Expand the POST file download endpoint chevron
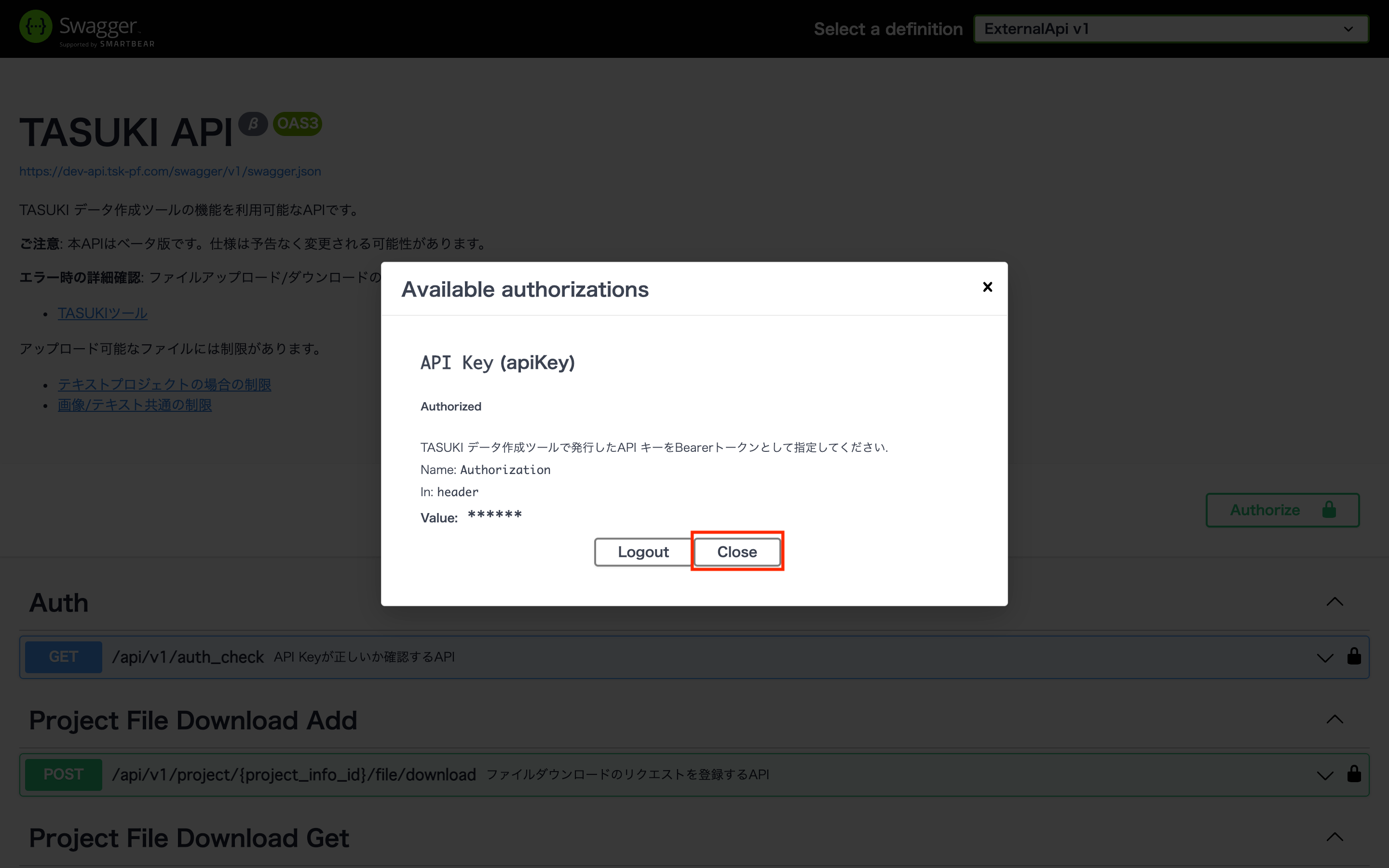1389x868 pixels. click(1325, 775)
